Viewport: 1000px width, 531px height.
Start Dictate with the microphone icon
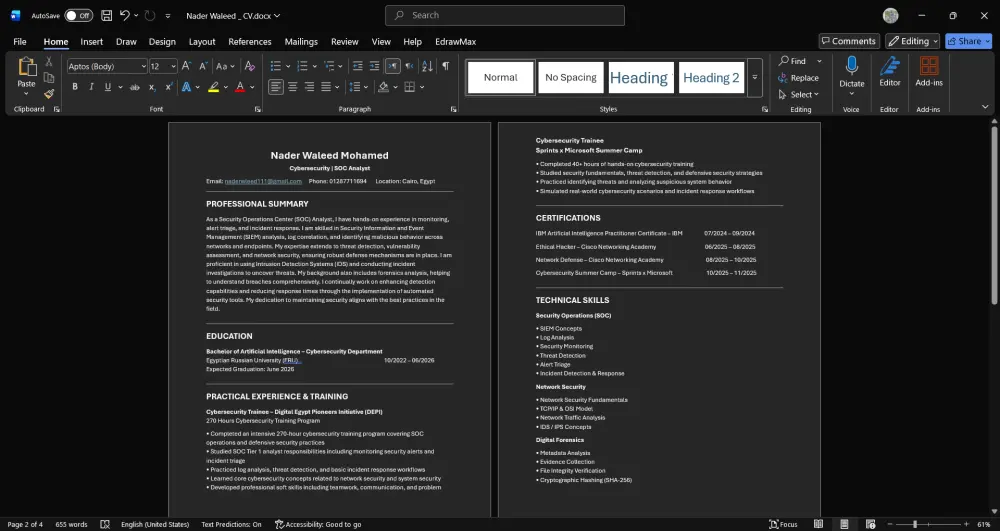pyautogui.click(x=851, y=66)
